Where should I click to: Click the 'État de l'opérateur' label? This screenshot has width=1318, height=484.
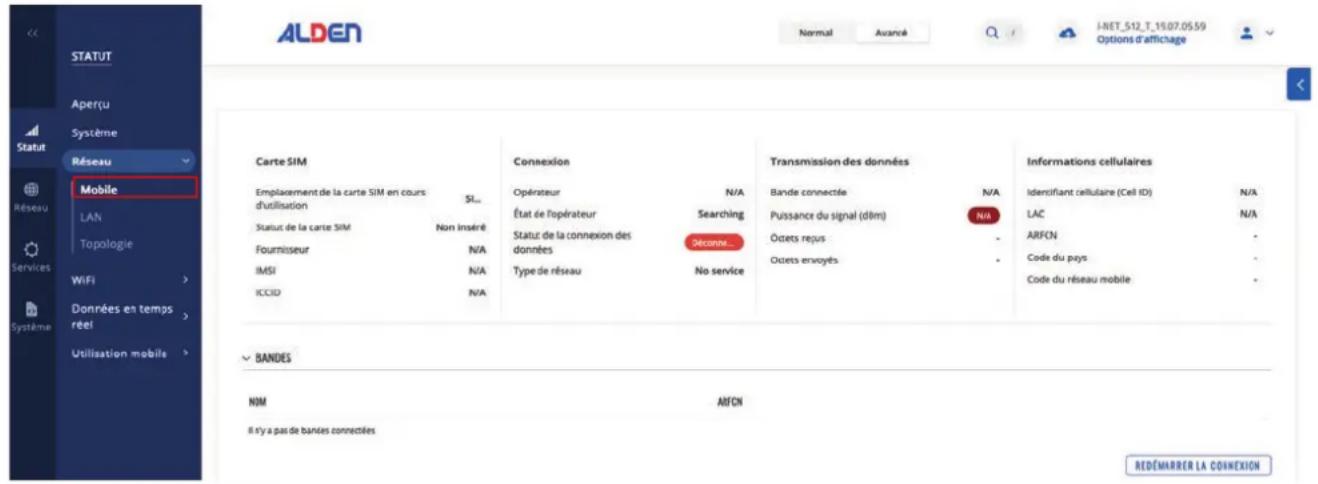(x=555, y=214)
